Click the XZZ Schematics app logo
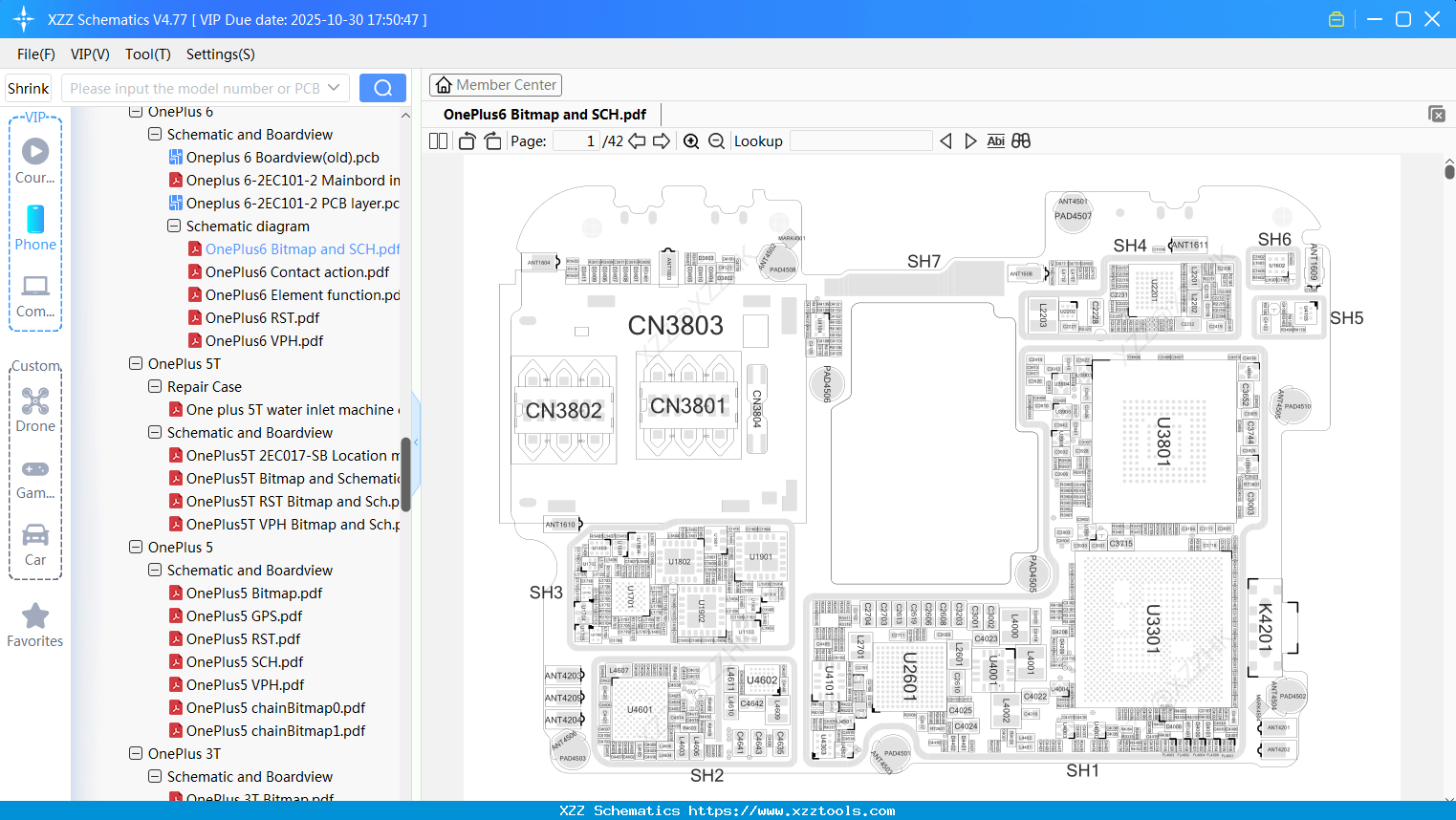Screen dimensions: 1456x820 click(24, 19)
